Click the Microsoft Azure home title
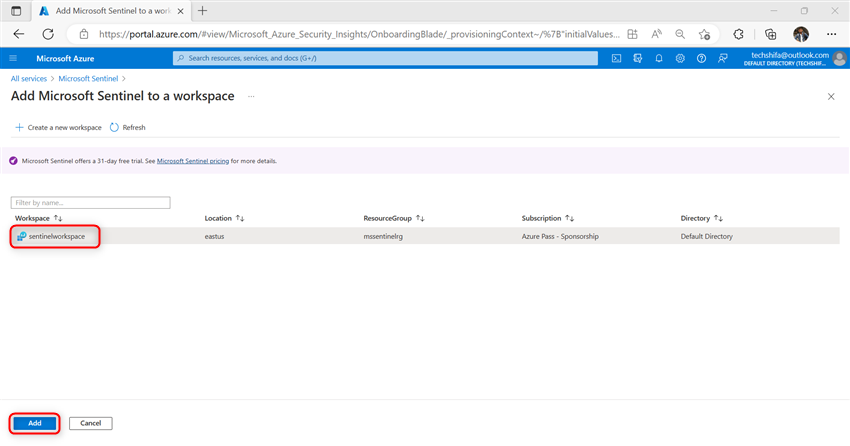This screenshot has height=446, width=850. coord(65,59)
